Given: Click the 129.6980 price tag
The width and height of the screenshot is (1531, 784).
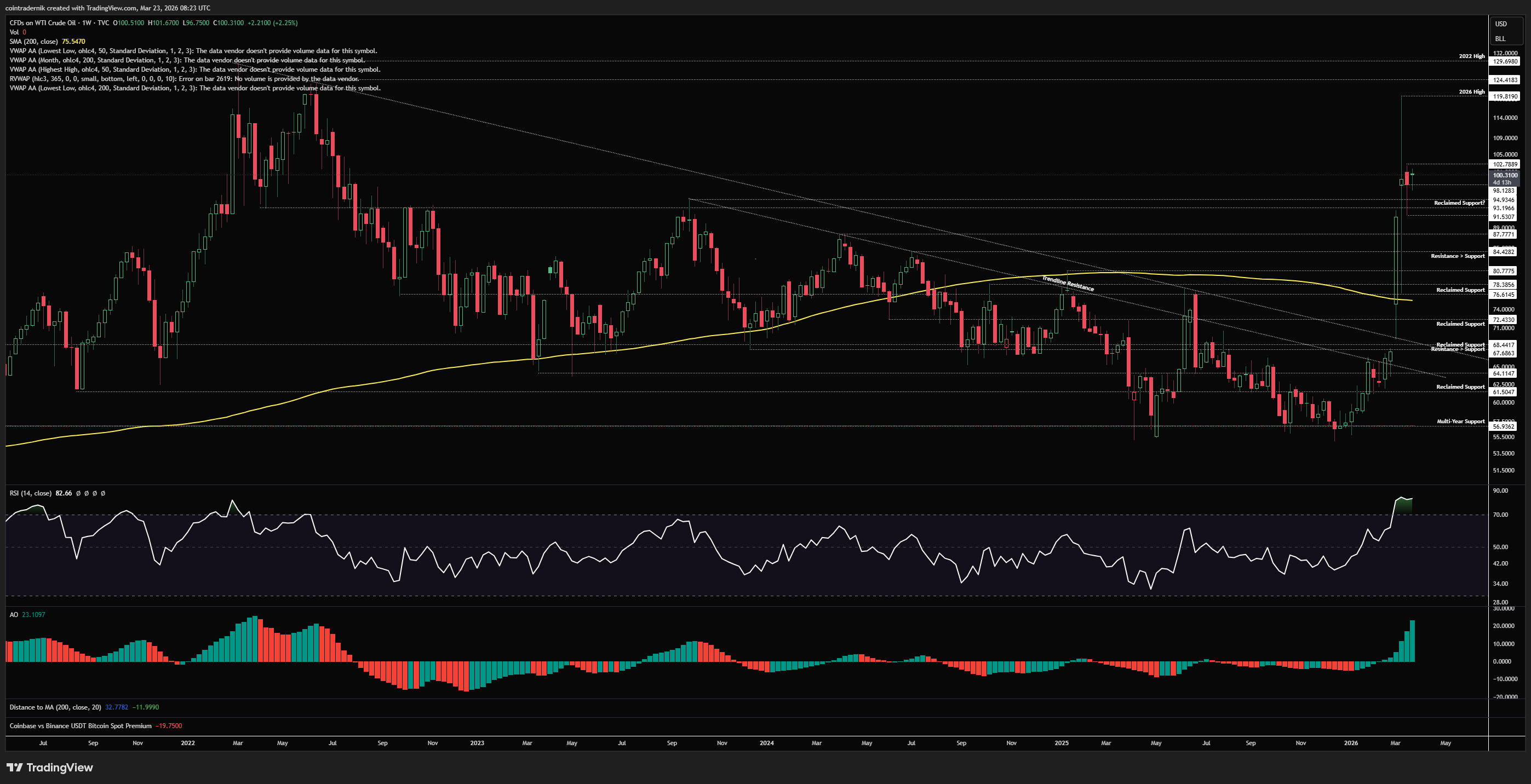Looking at the screenshot, I should [x=1505, y=61].
